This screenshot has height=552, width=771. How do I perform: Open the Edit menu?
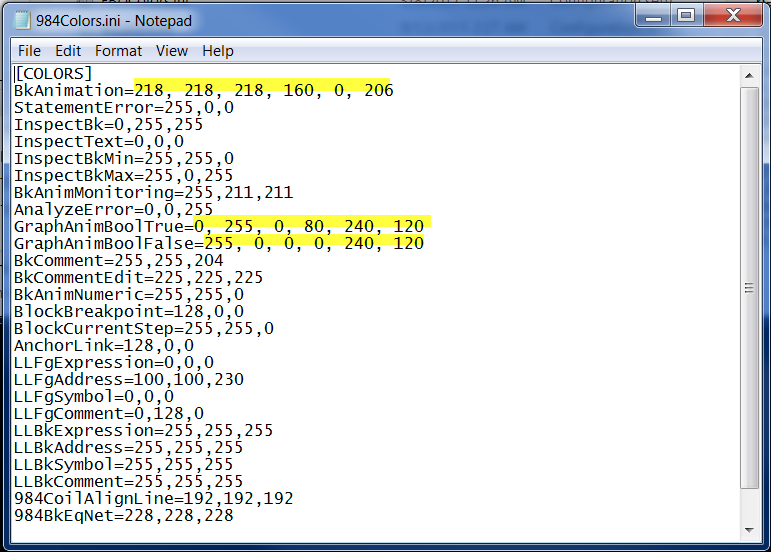[68, 51]
